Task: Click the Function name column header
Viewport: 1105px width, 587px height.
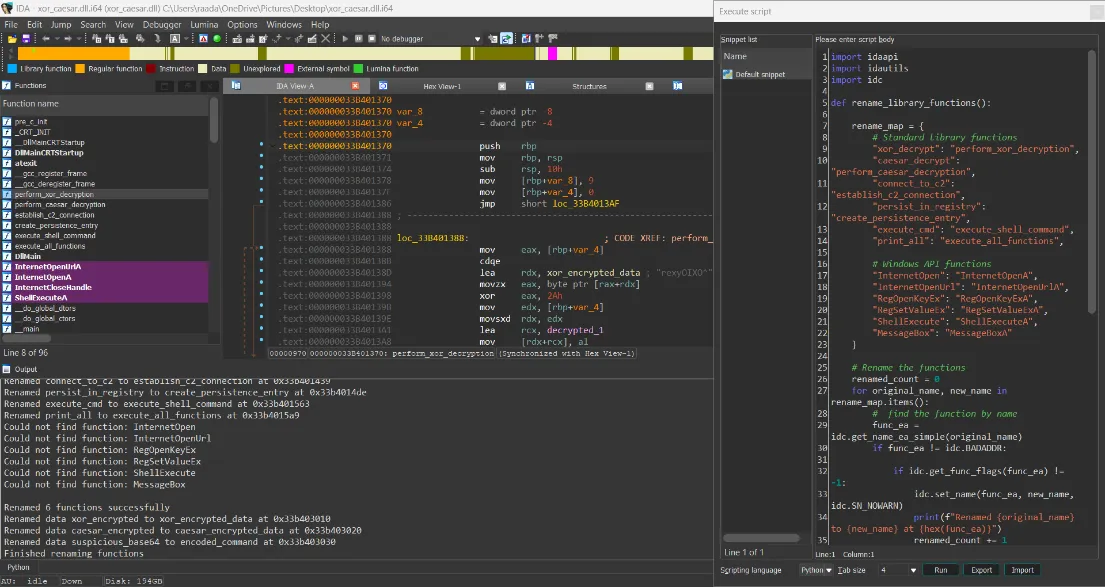Action: (x=104, y=104)
